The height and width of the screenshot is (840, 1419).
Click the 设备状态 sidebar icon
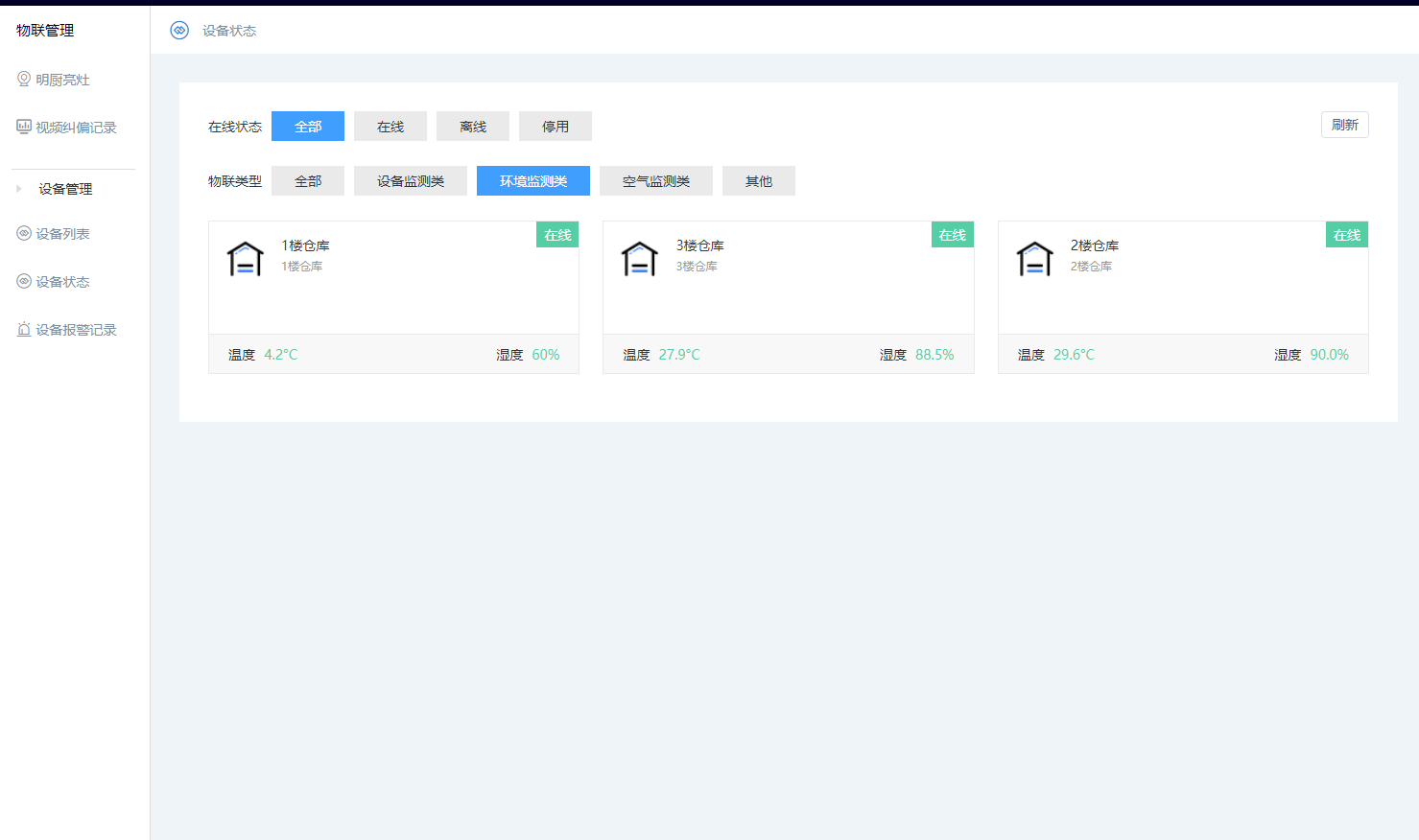(x=24, y=281)
